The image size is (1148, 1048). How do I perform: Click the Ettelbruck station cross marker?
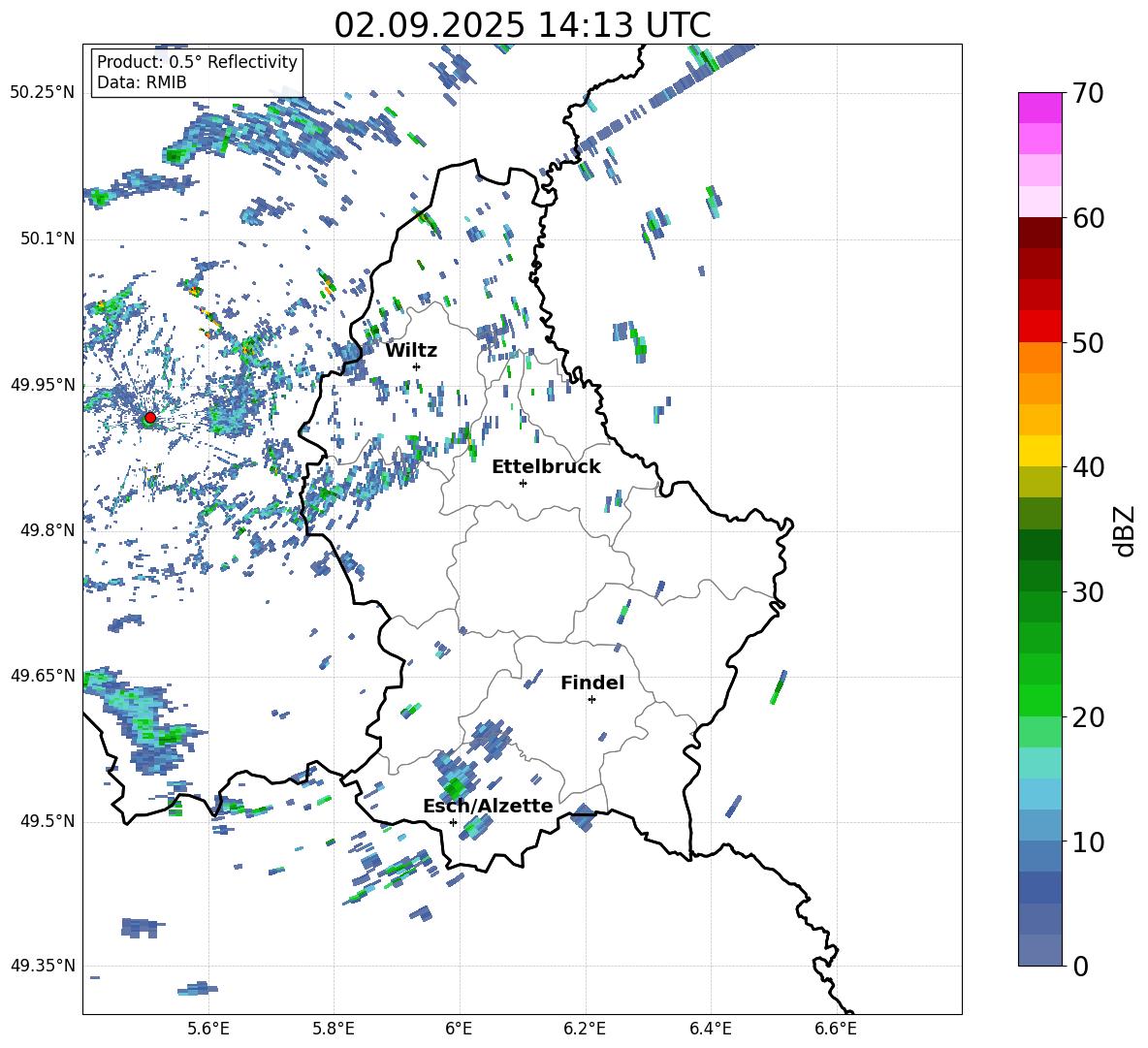pos(523,483)
